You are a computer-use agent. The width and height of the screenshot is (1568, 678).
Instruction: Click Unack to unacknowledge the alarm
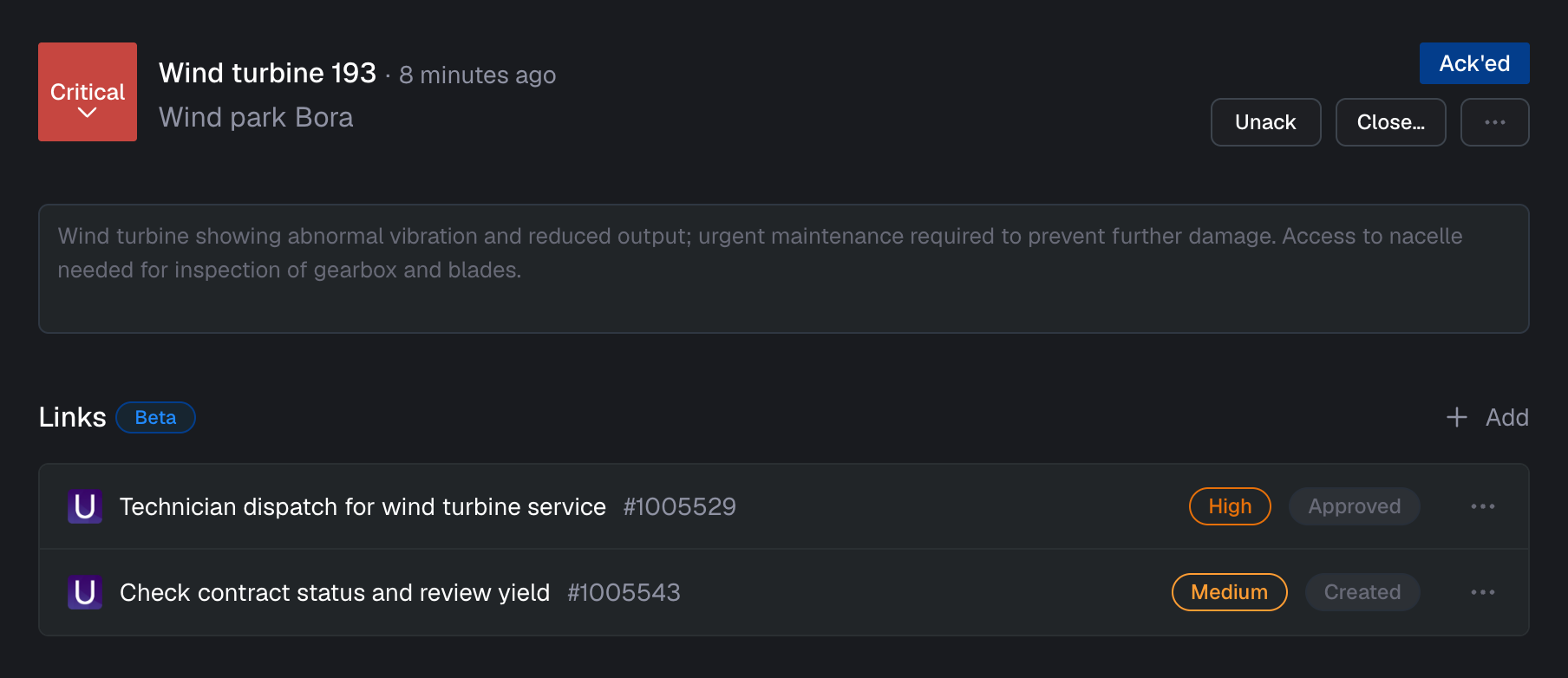[x=1265, y=122]
